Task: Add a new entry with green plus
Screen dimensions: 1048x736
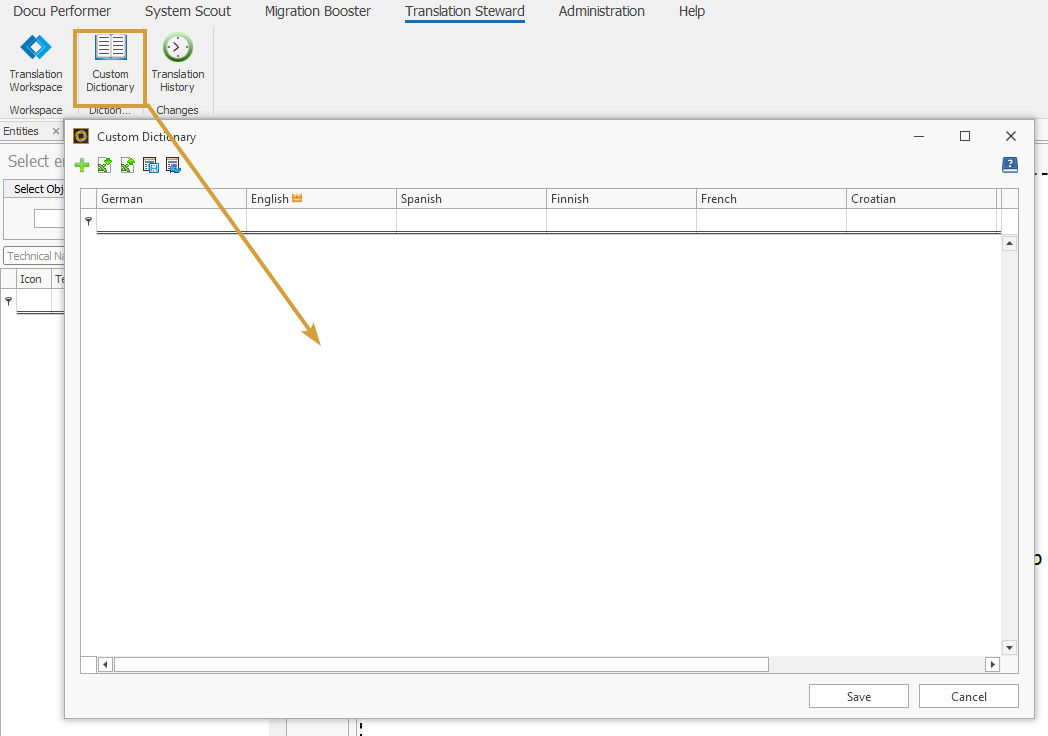Action: pyautogui.click(x=82, y=165)
